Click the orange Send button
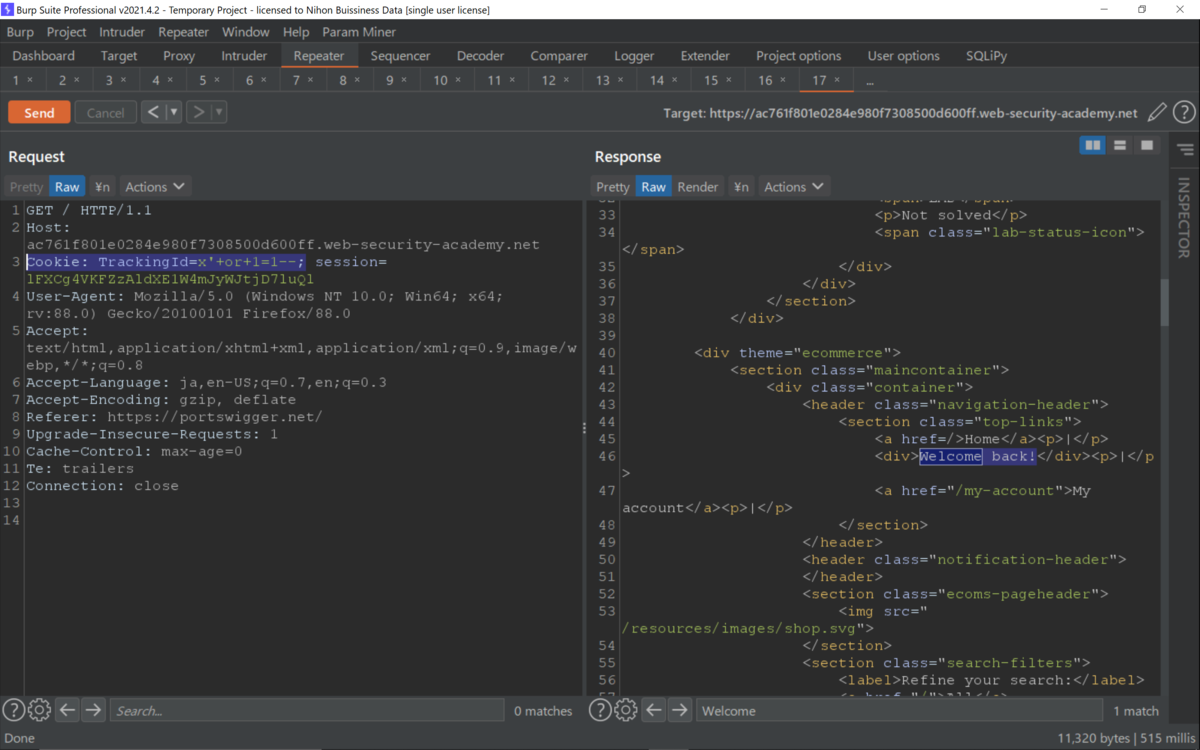Viewport: 1200px width, 750px height. coord(39,113)
